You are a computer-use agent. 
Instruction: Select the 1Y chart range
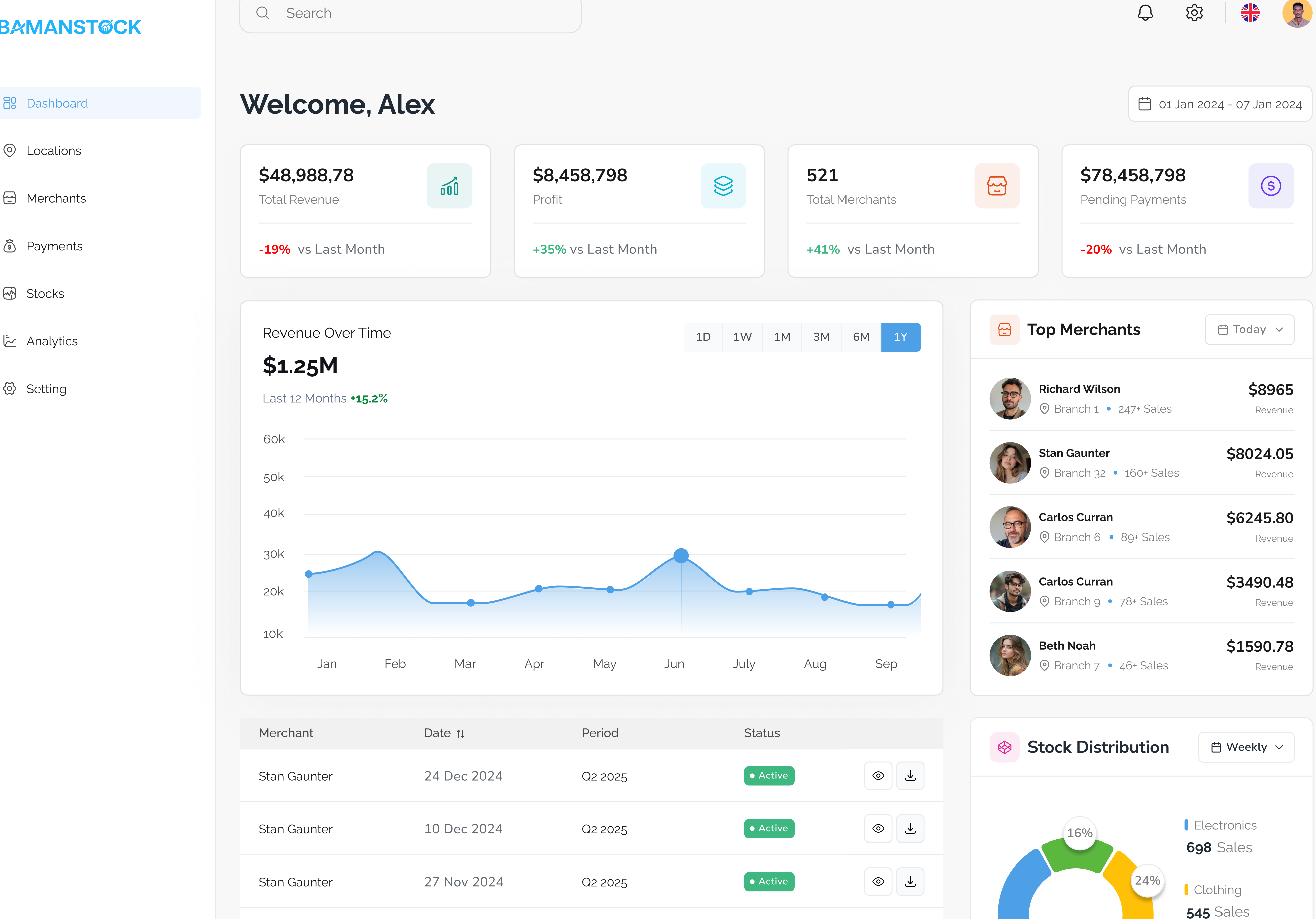point(901,337)
